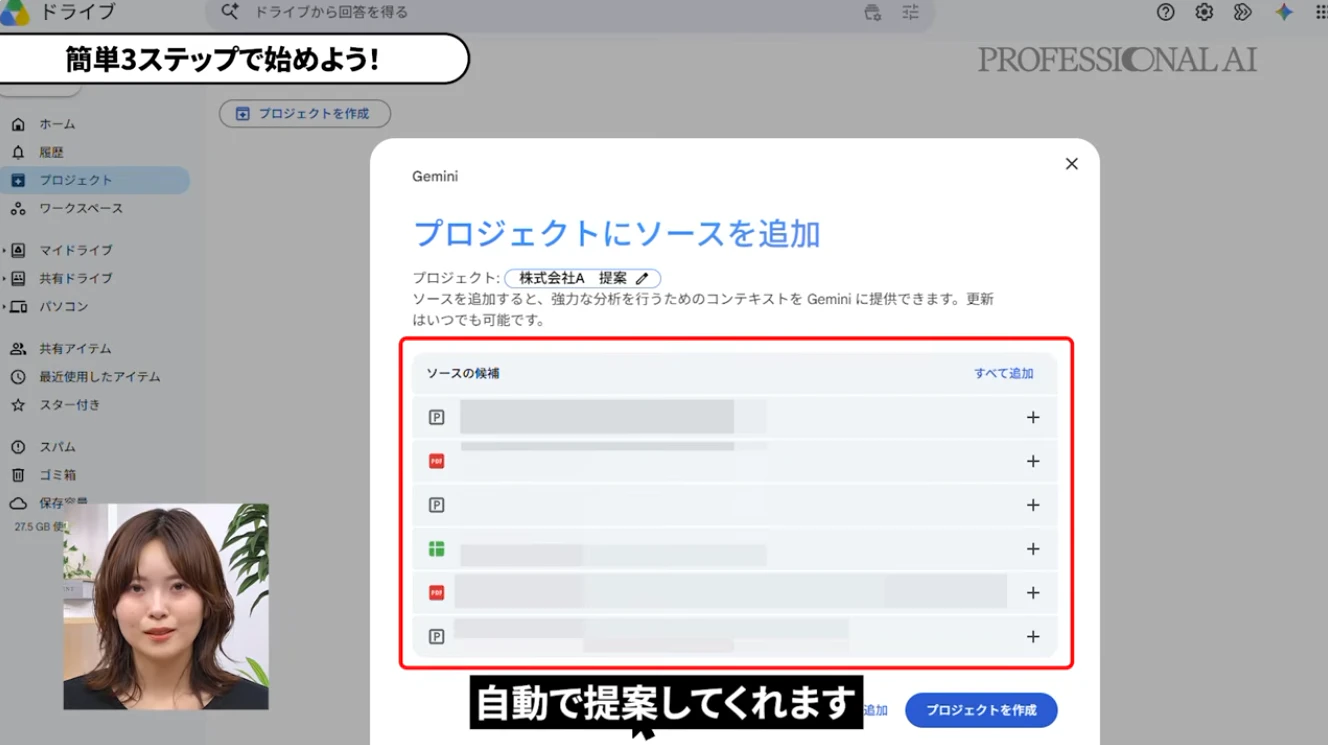Click the star icon beside スター付き
This screenshot has height=745, width=1328.
(18, 404)
